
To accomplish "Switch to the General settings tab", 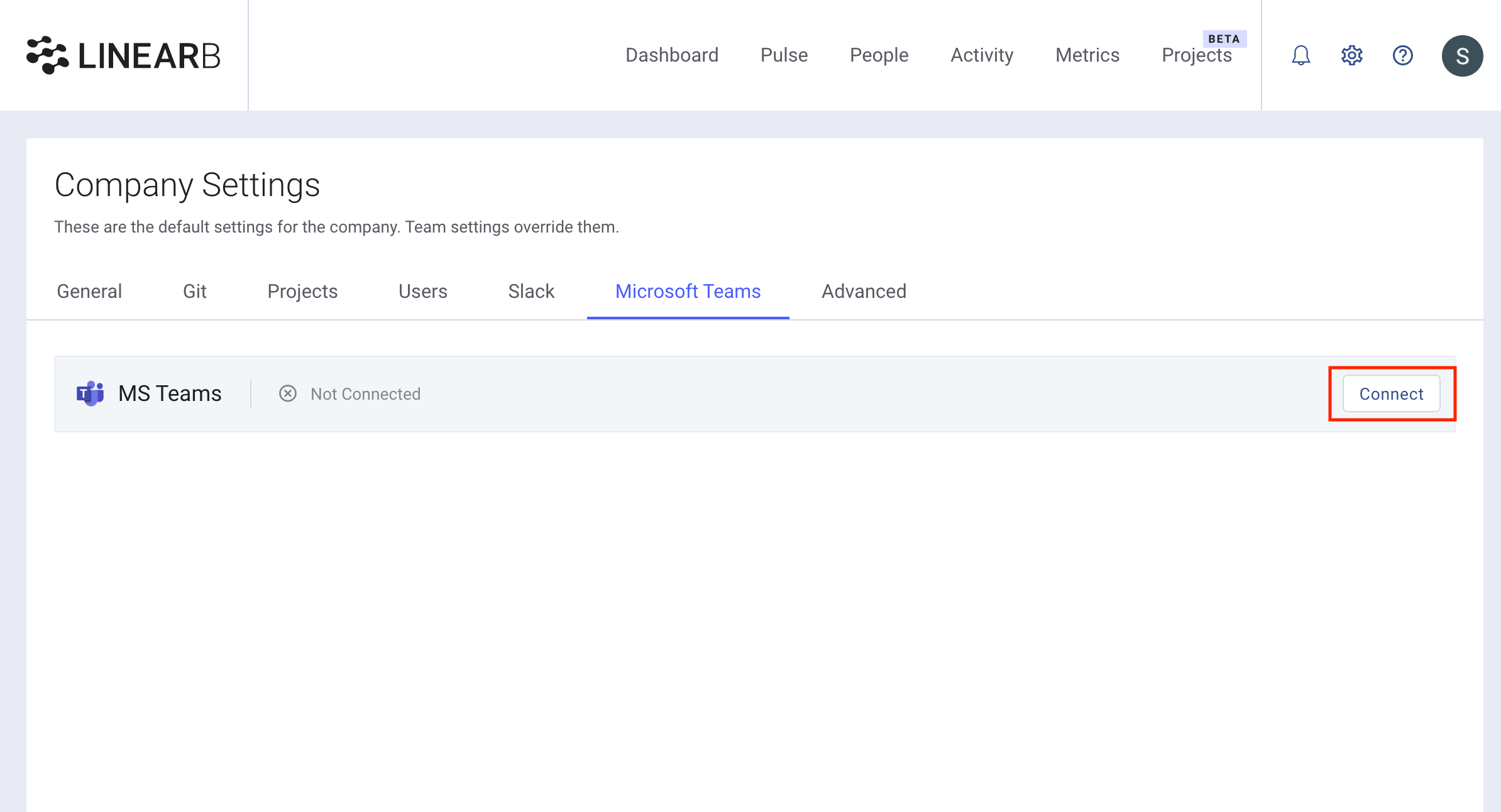I will coord(89,291).
